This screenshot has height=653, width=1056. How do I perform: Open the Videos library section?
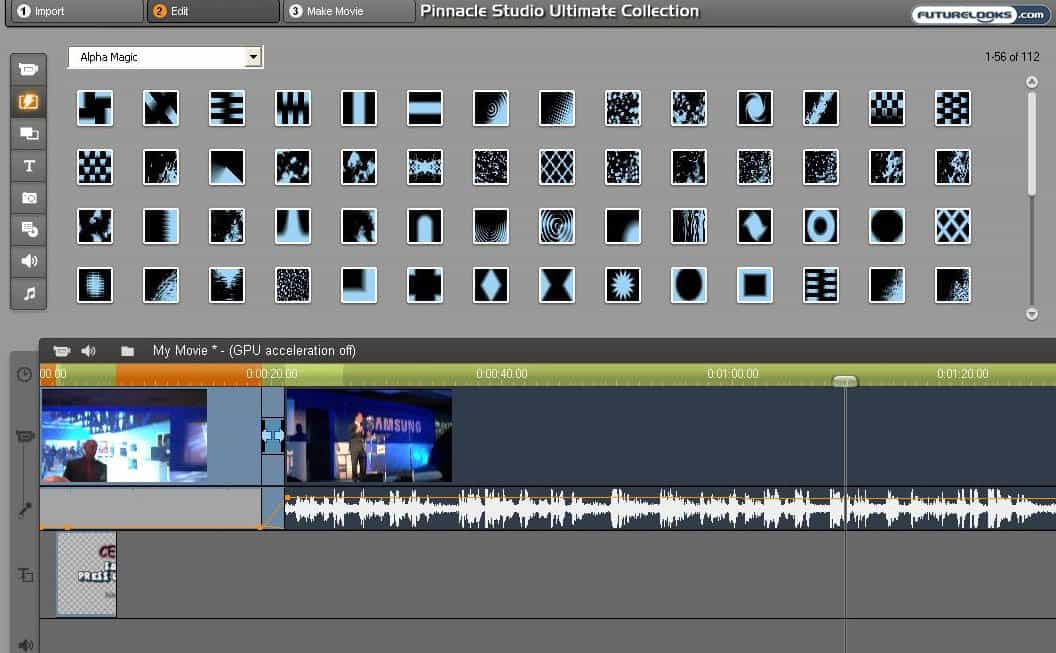click(x=28, y=68)
